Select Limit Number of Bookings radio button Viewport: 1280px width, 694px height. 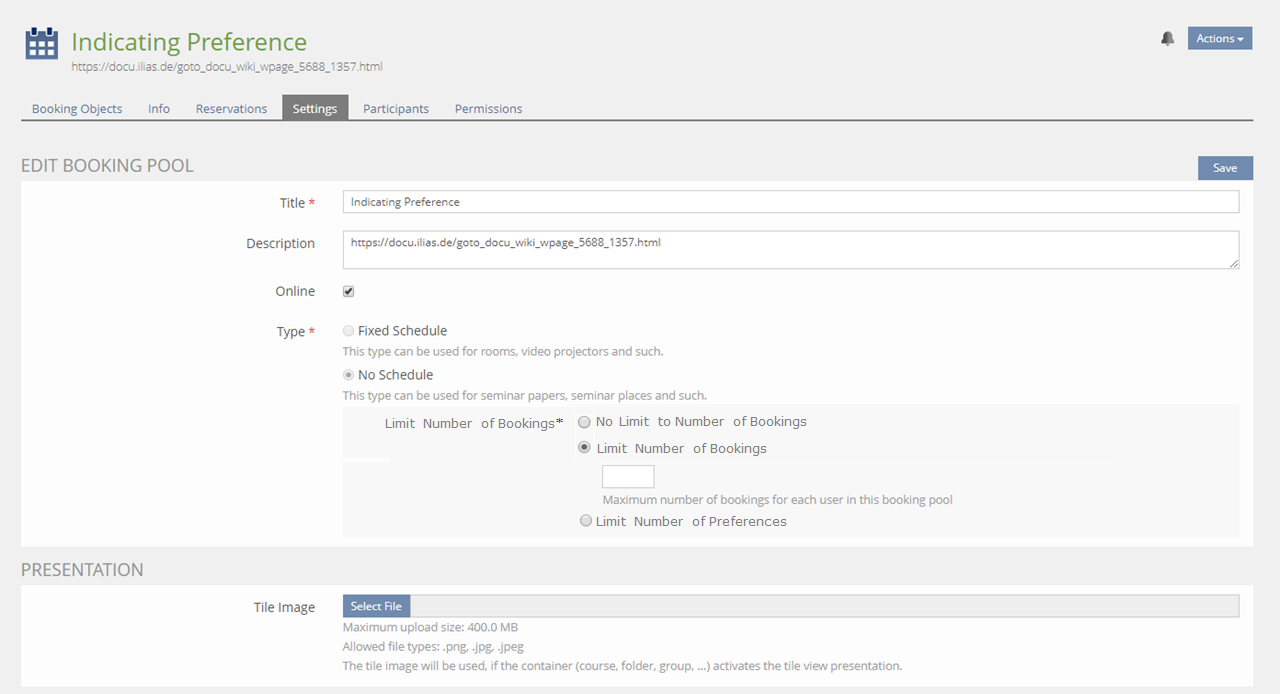click(x=585, y=448)
